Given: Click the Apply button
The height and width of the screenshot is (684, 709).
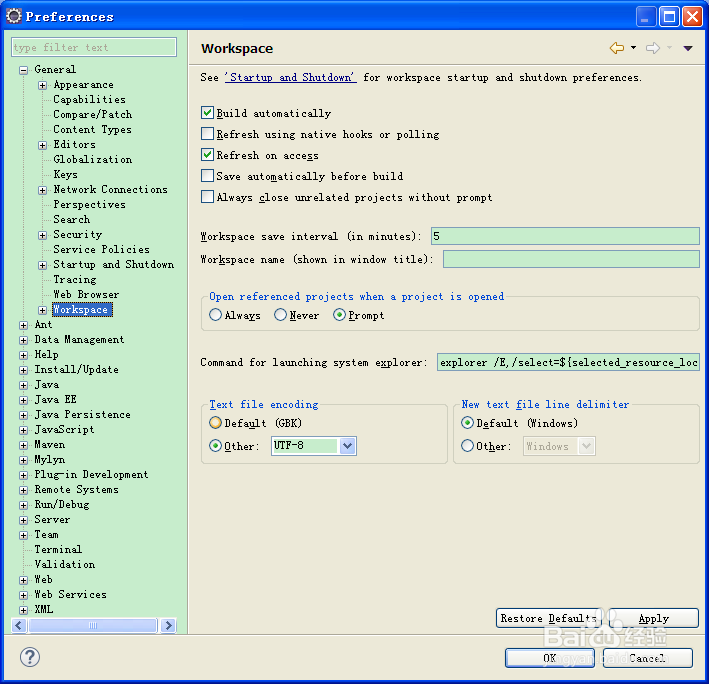Looking at the screenshot, I should 653,618.
